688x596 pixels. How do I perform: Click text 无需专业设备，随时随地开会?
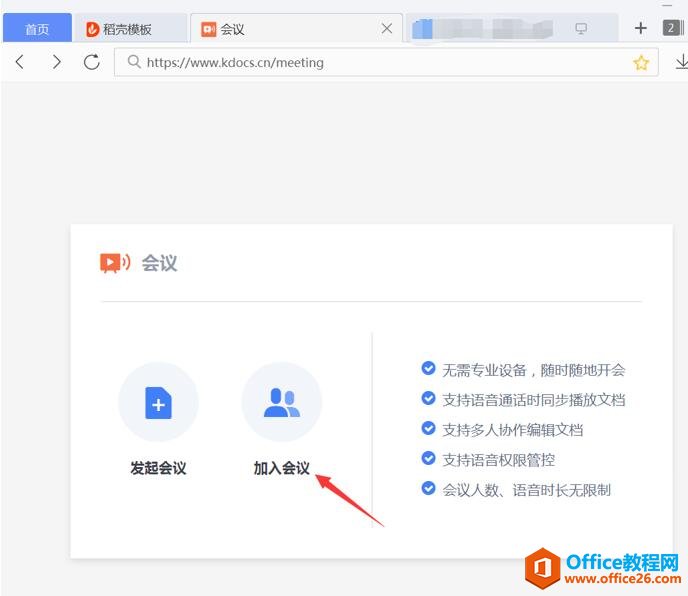click(534, 370)
